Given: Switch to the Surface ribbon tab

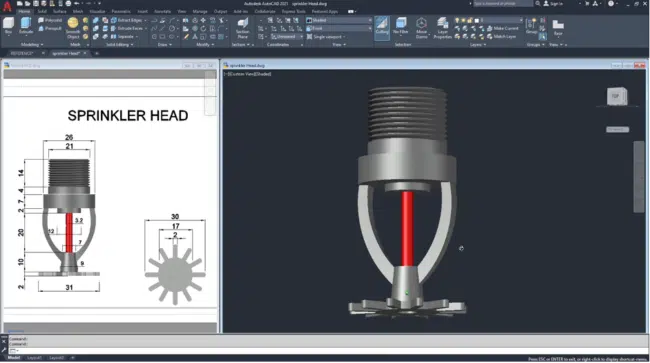Looking at the screenshot, I should [x=60, y=12].
